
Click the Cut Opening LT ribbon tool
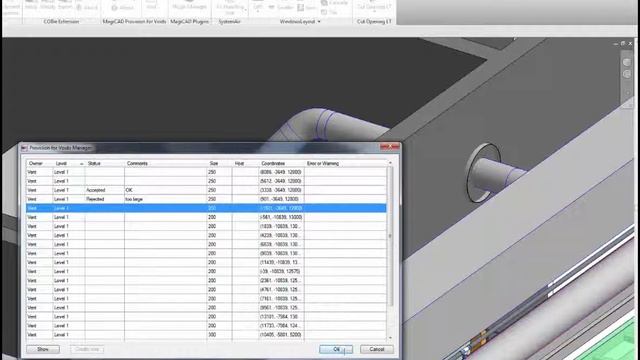click(x=374, y=6)
